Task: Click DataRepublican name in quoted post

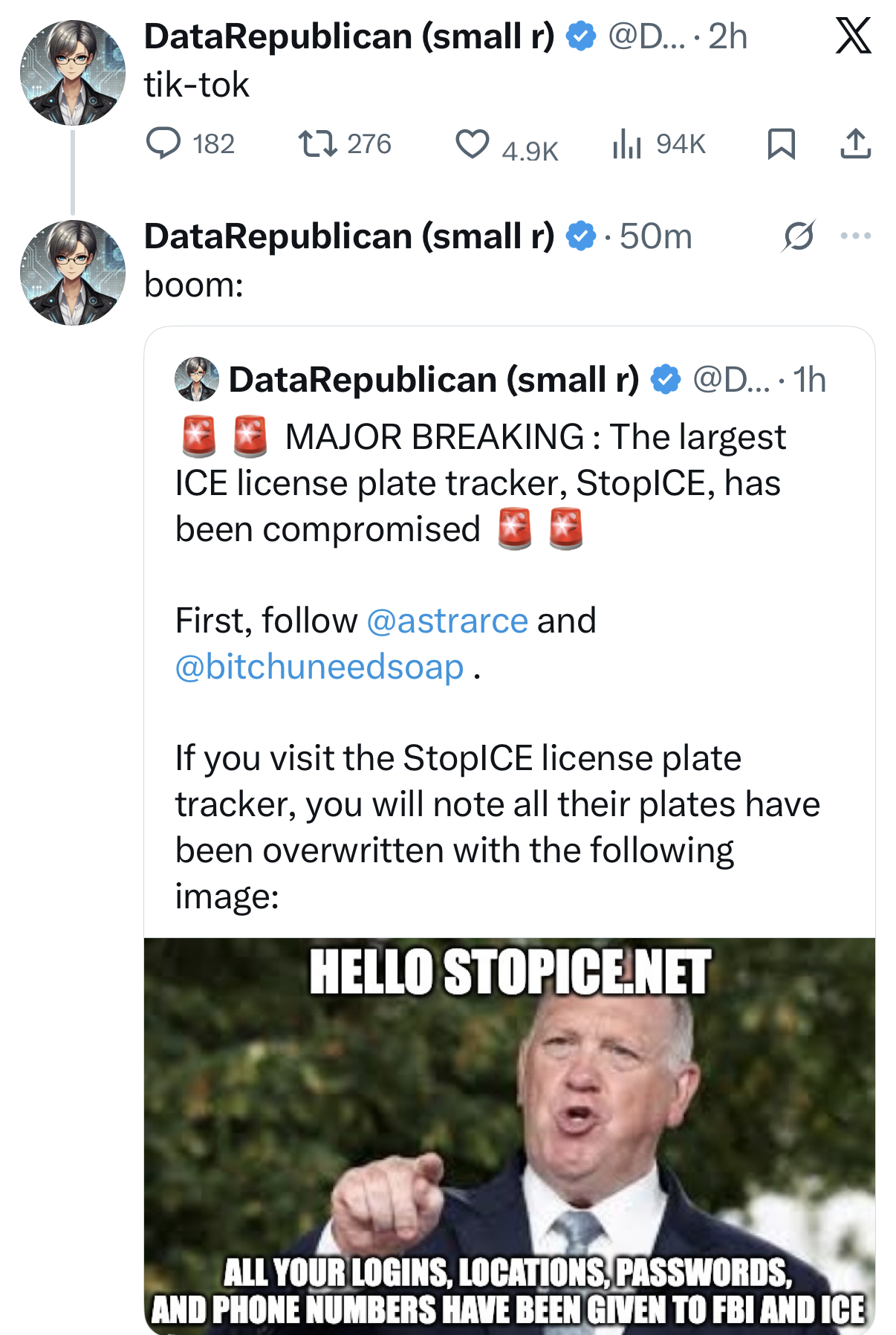Action: tap(434, 380)
